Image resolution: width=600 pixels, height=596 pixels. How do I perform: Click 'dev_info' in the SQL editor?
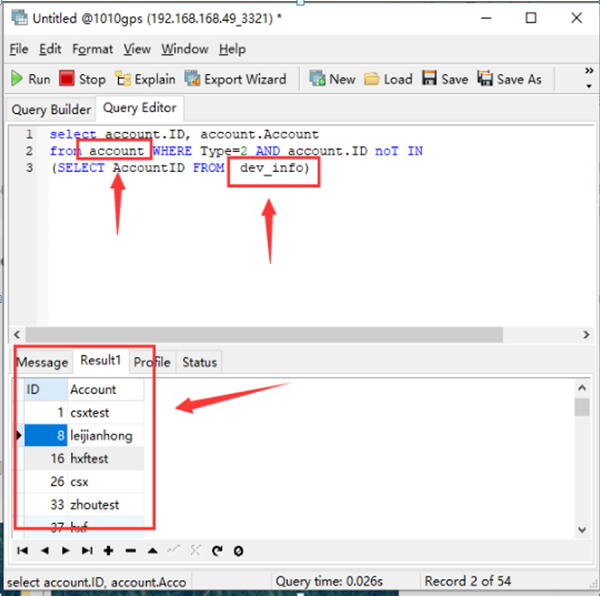click(274, 168)
